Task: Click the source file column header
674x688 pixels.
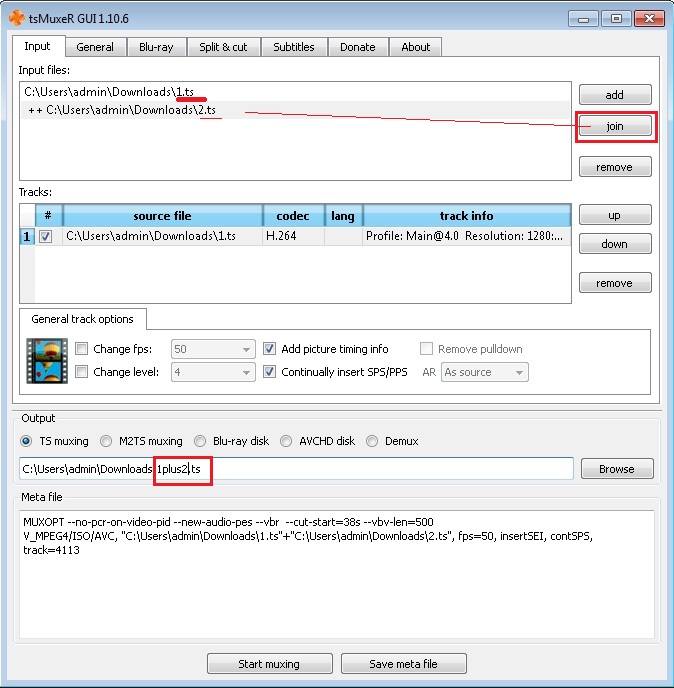Action: click(x=163, y=215)
